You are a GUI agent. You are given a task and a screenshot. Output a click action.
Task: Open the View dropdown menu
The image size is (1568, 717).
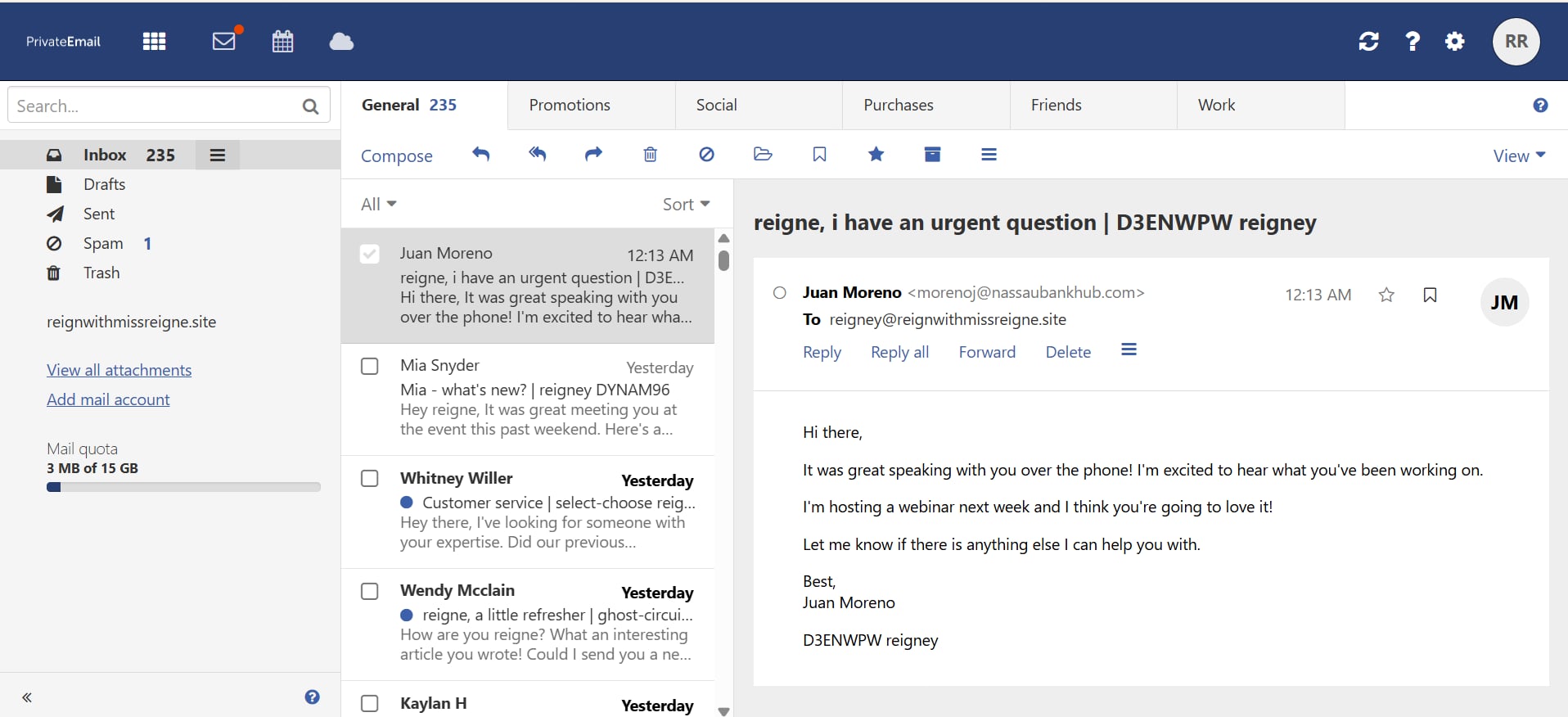click(x=1519, y=156)
